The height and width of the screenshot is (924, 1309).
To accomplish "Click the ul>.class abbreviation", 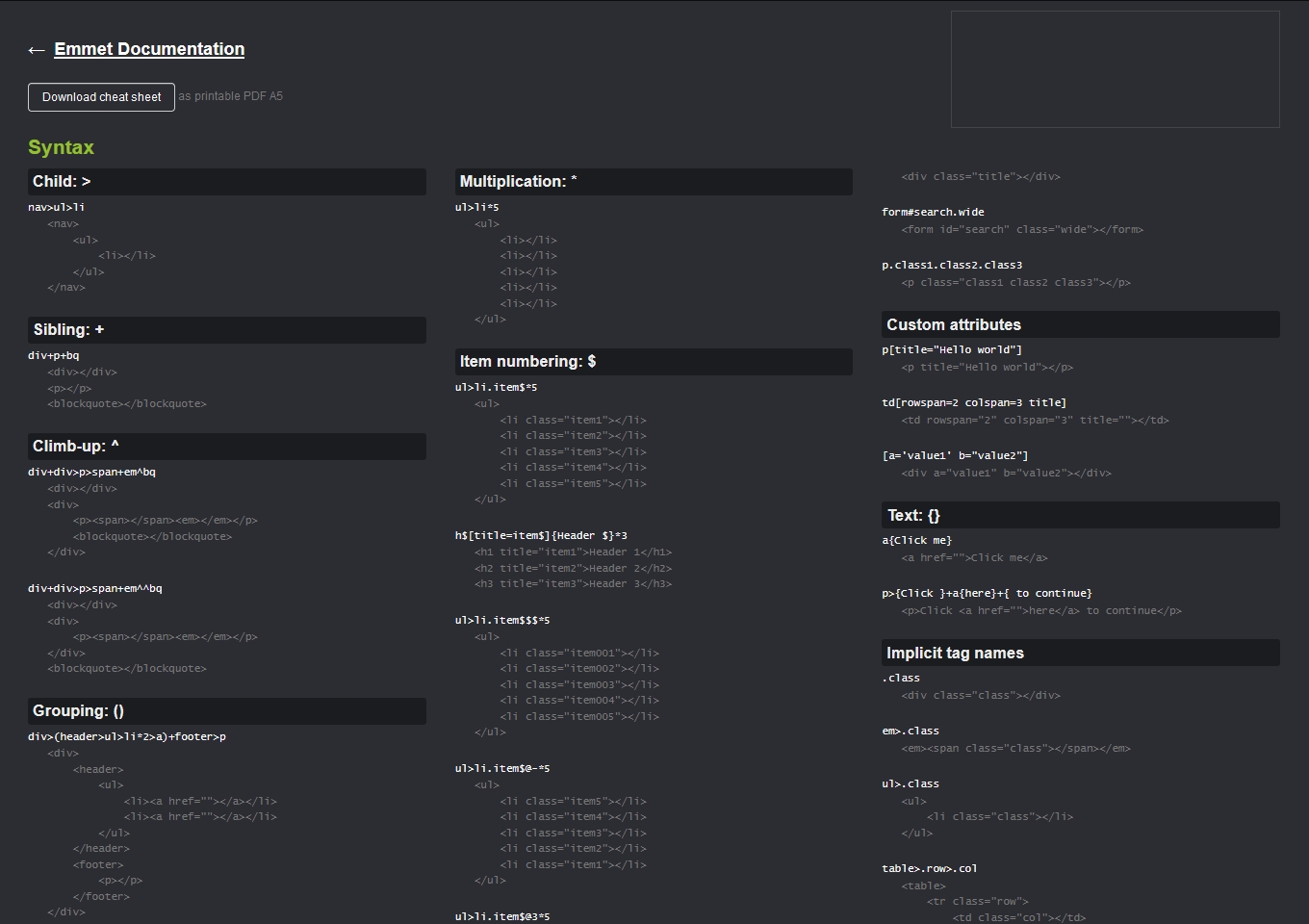I will tap(911, 783).
